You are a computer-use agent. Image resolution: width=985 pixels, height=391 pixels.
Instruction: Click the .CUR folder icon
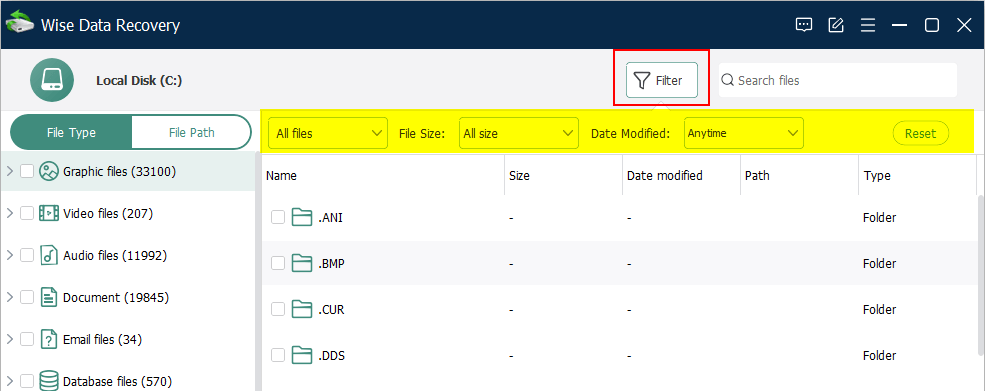pyautogui.click(x=302, y=309)
